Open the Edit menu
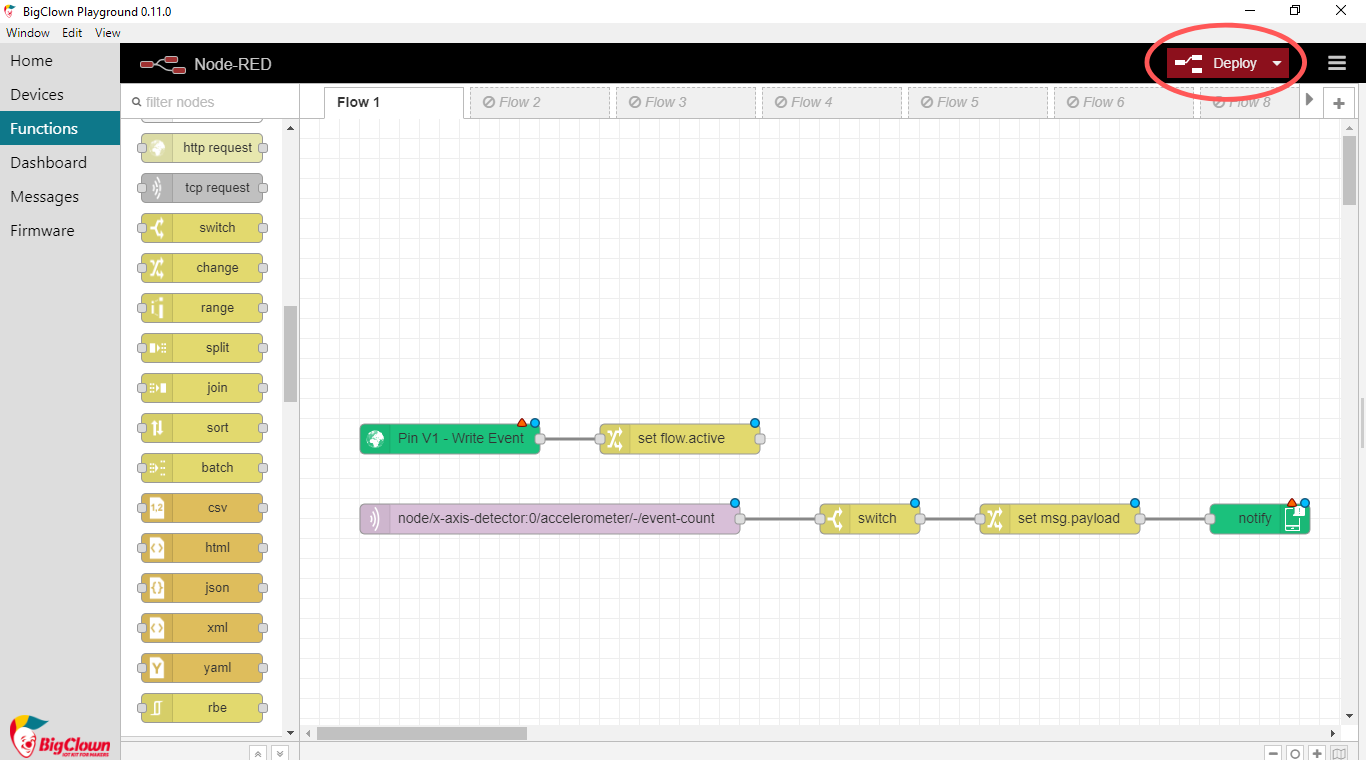1366x760 pixels. click(72, 33)
